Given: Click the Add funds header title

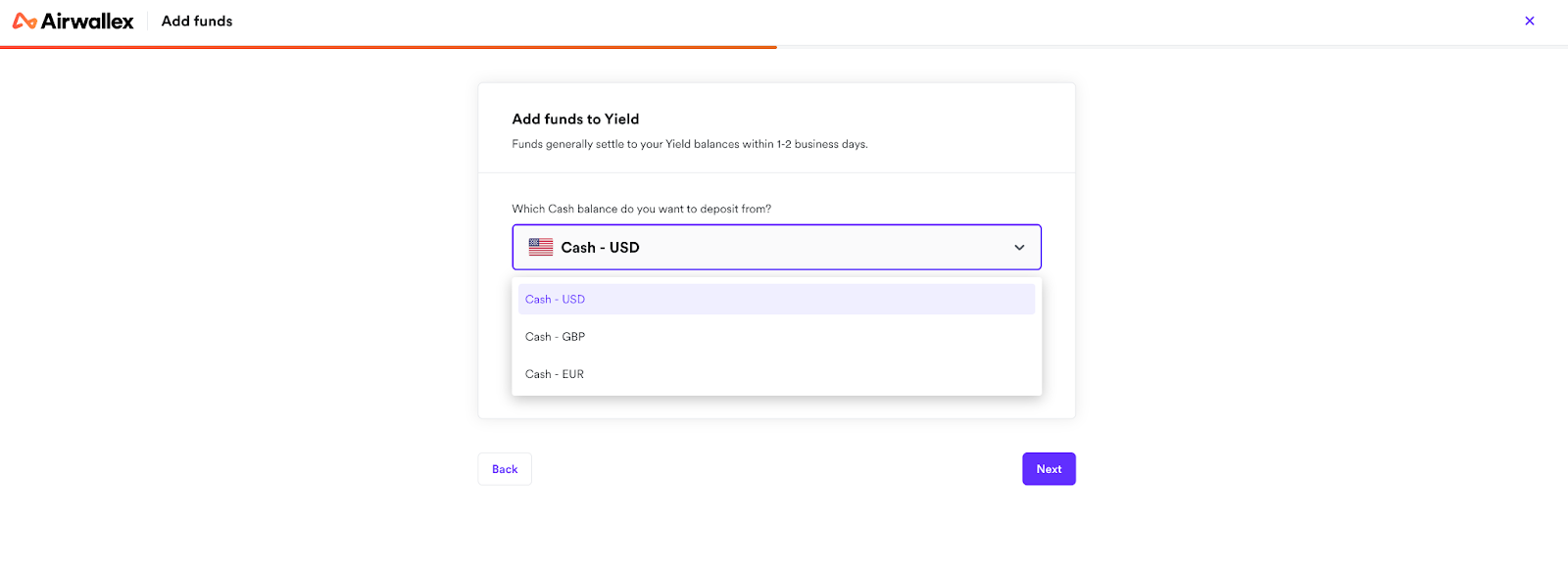Looking at the screenshot, I should click(x=197, y=21).
